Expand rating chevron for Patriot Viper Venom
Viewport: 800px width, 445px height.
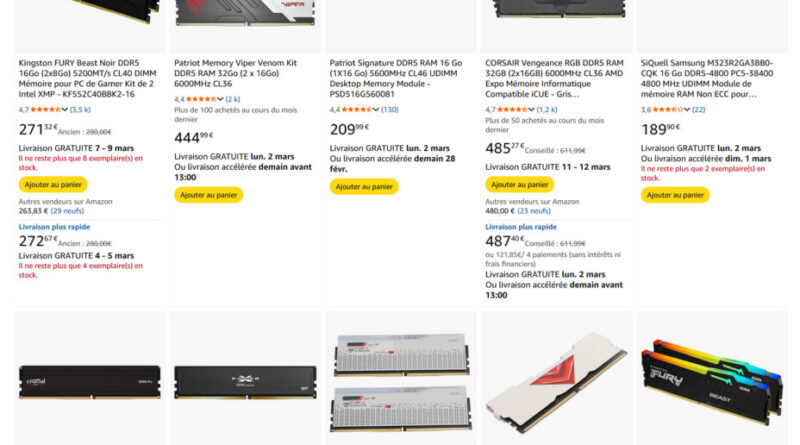pos(221,99)
